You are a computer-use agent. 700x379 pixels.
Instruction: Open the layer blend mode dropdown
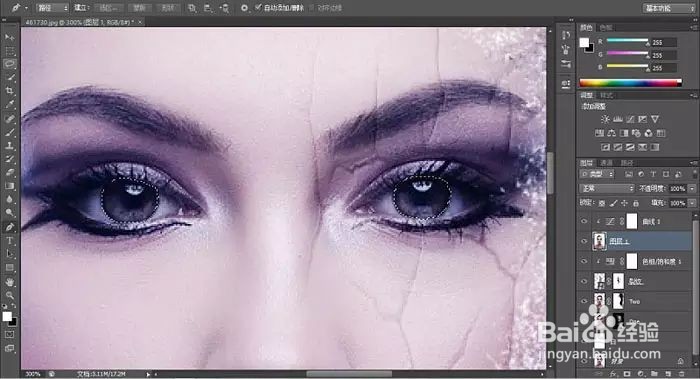pos(607,189)
